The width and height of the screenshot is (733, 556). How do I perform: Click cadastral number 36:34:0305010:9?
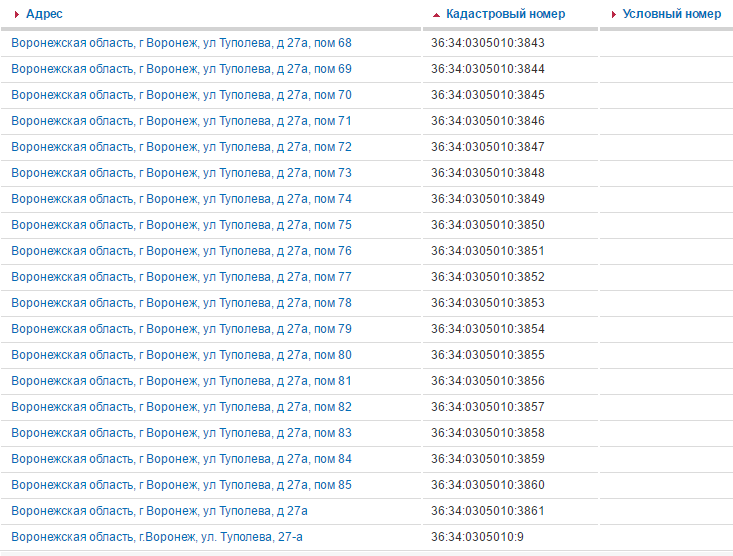coord(477,537)
